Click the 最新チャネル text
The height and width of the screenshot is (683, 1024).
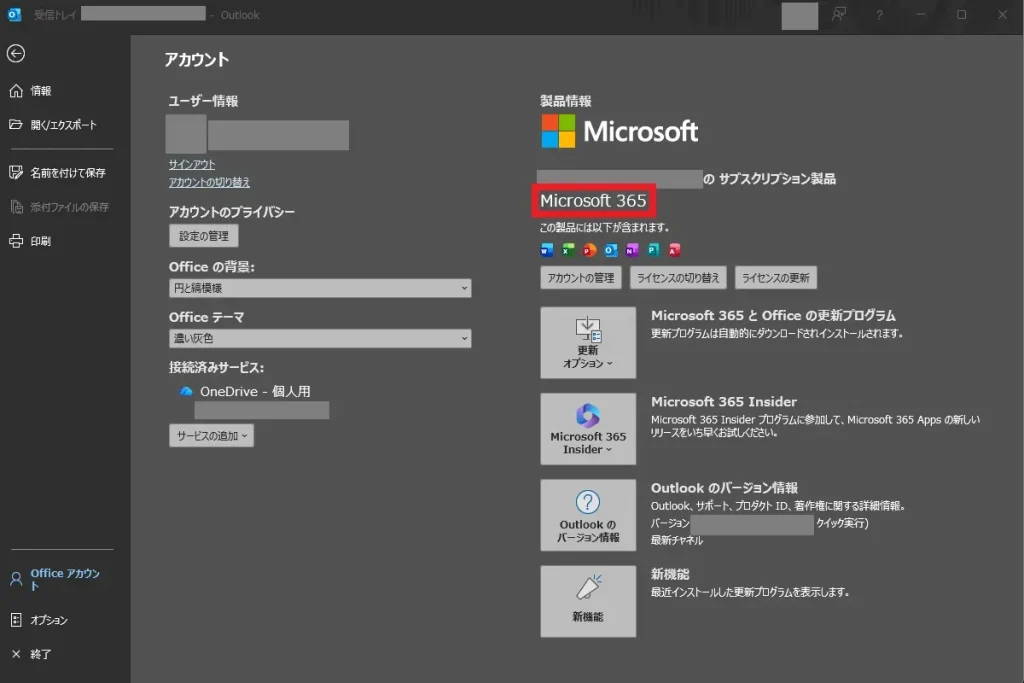677,540
